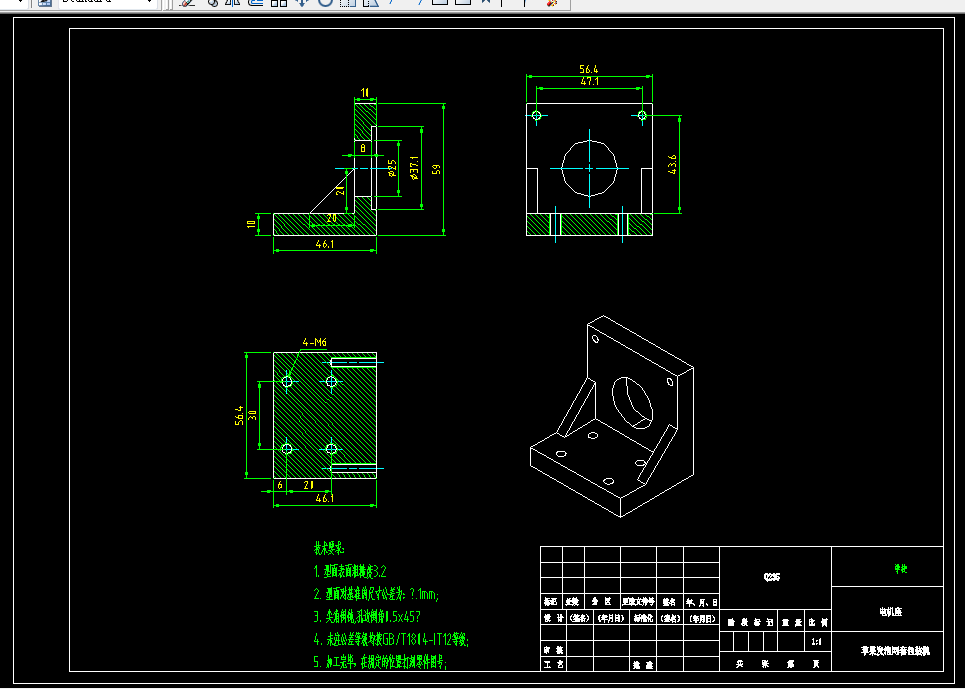Screen dimensions: 965x689
Task: Select the 10 base thickness dimension
Action: [251, 224]
